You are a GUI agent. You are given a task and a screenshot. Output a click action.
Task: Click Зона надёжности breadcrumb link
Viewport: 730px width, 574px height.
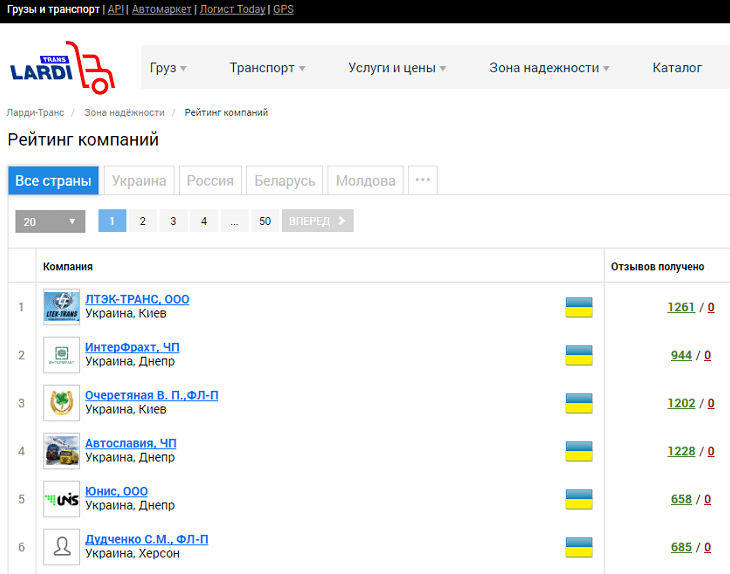(x=124, y=113)
